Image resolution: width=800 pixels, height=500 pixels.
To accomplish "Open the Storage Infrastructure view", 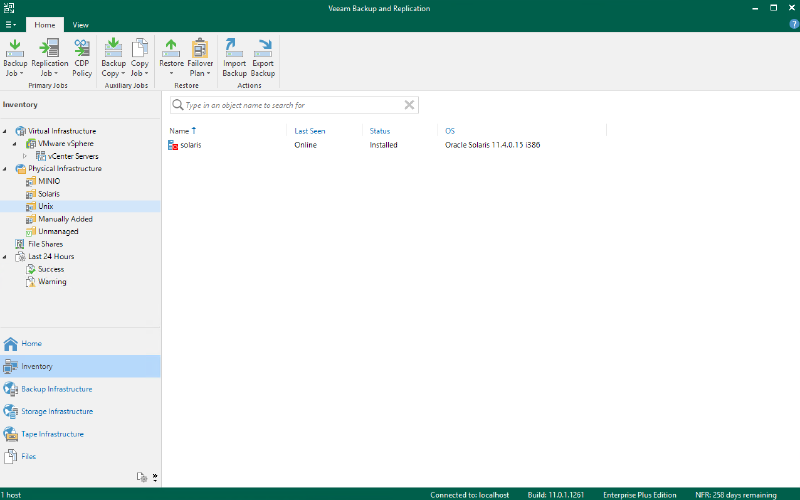I will [x=80, y=411].
